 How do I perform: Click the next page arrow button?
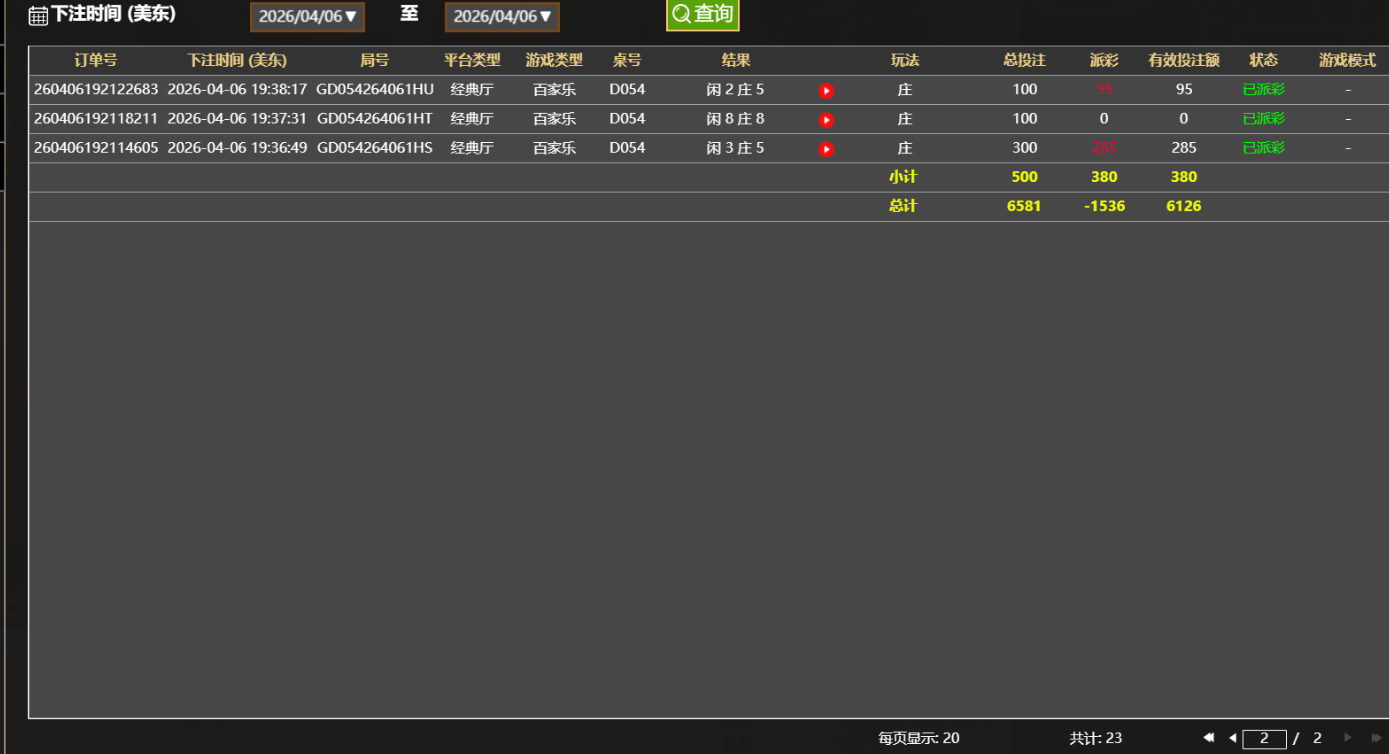point(1346,738)
